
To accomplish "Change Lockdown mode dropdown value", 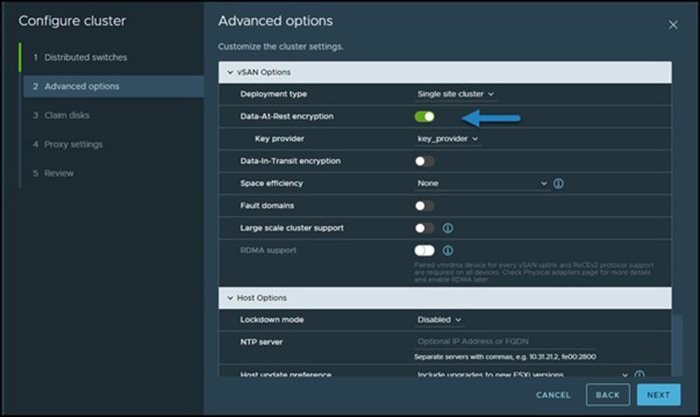I will 440,320.
